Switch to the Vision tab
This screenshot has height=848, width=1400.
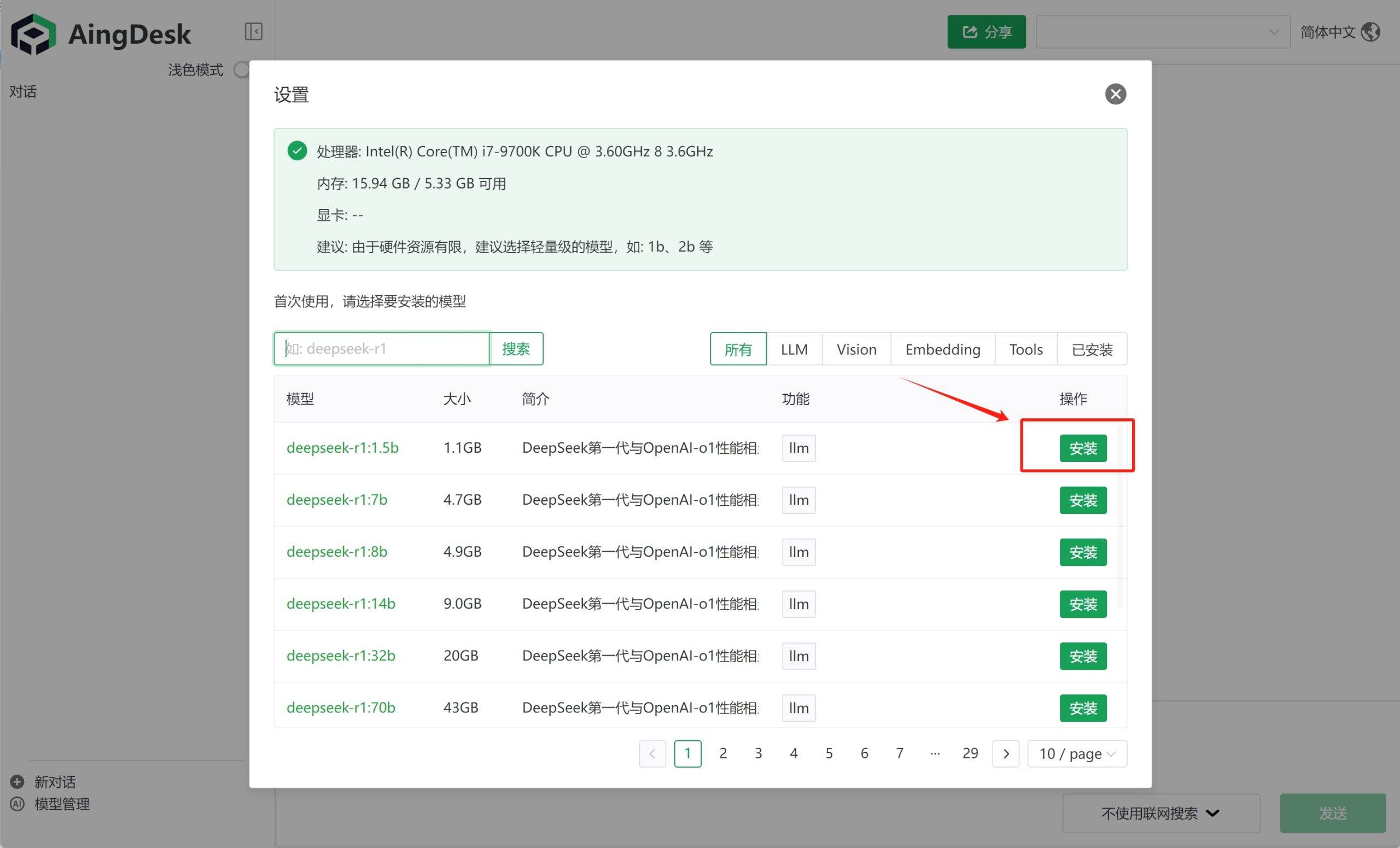pyautogui.click(x=856, y=349)
